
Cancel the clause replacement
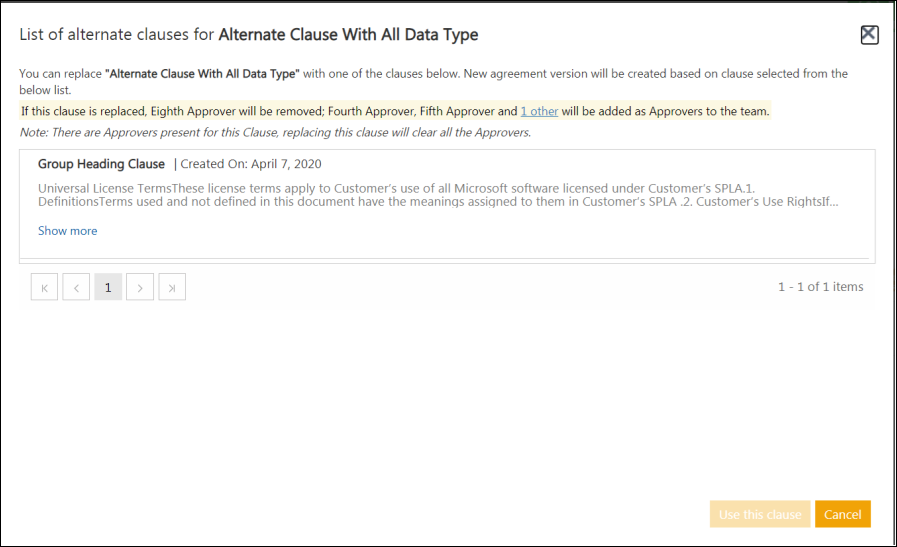point(842,514)
